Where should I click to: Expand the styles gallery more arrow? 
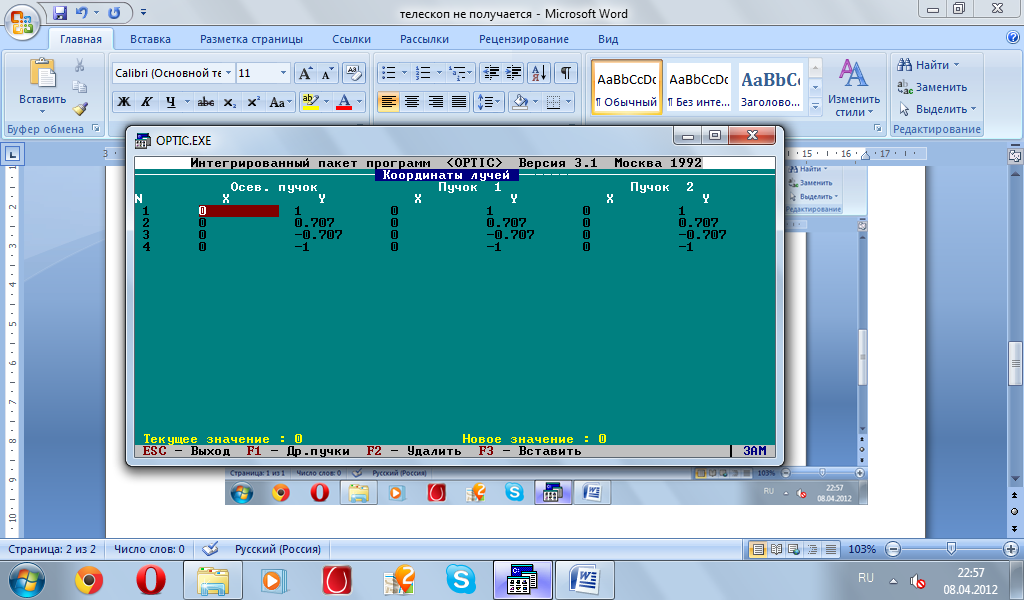(815, 106)
